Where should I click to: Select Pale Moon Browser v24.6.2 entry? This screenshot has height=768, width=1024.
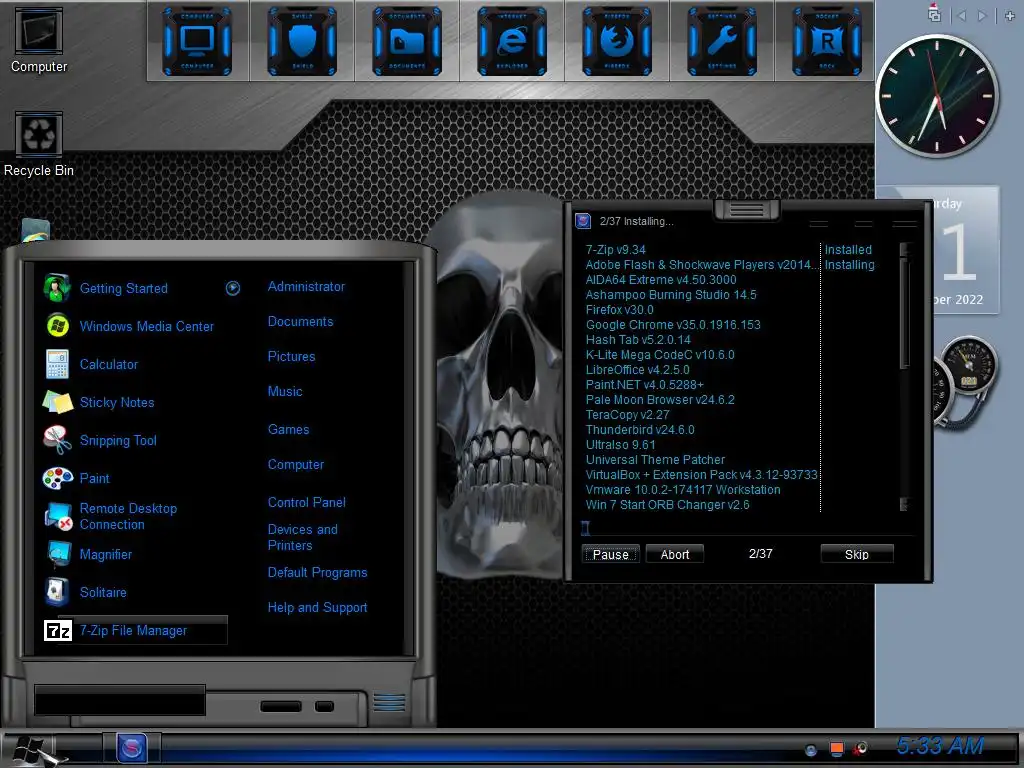(x=660, y=400)
